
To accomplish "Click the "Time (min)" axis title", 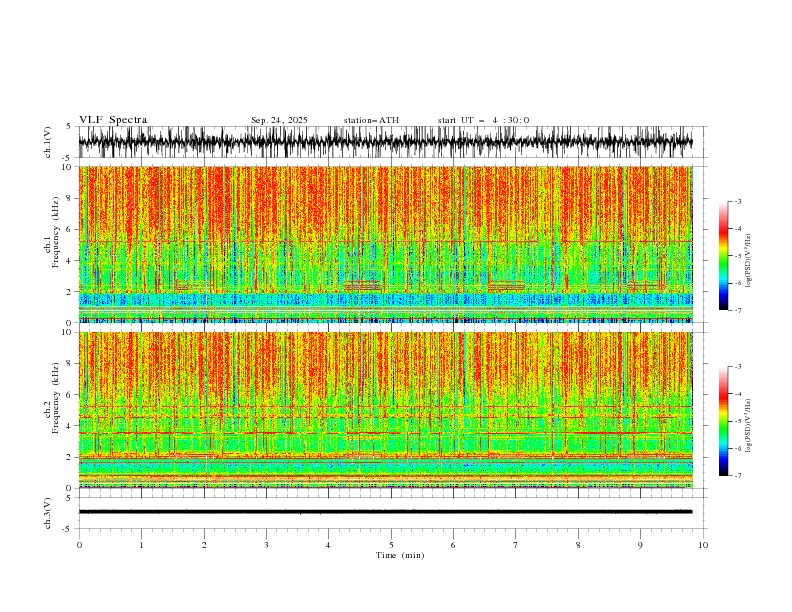I will click(x=400, y=555).
